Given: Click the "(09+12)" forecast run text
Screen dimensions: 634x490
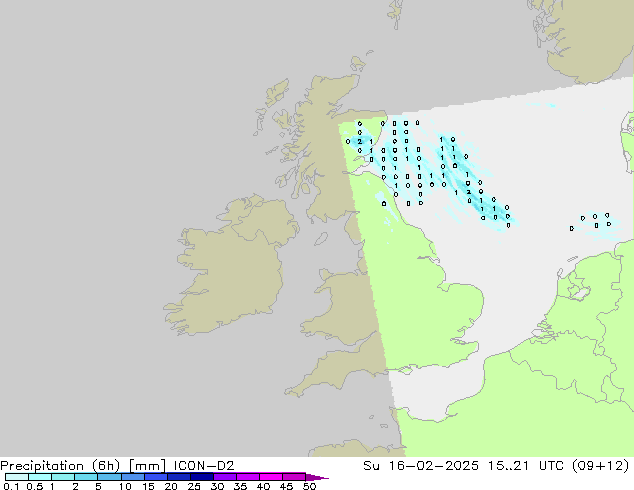Looking at the screenshot, I should [602, 466].
